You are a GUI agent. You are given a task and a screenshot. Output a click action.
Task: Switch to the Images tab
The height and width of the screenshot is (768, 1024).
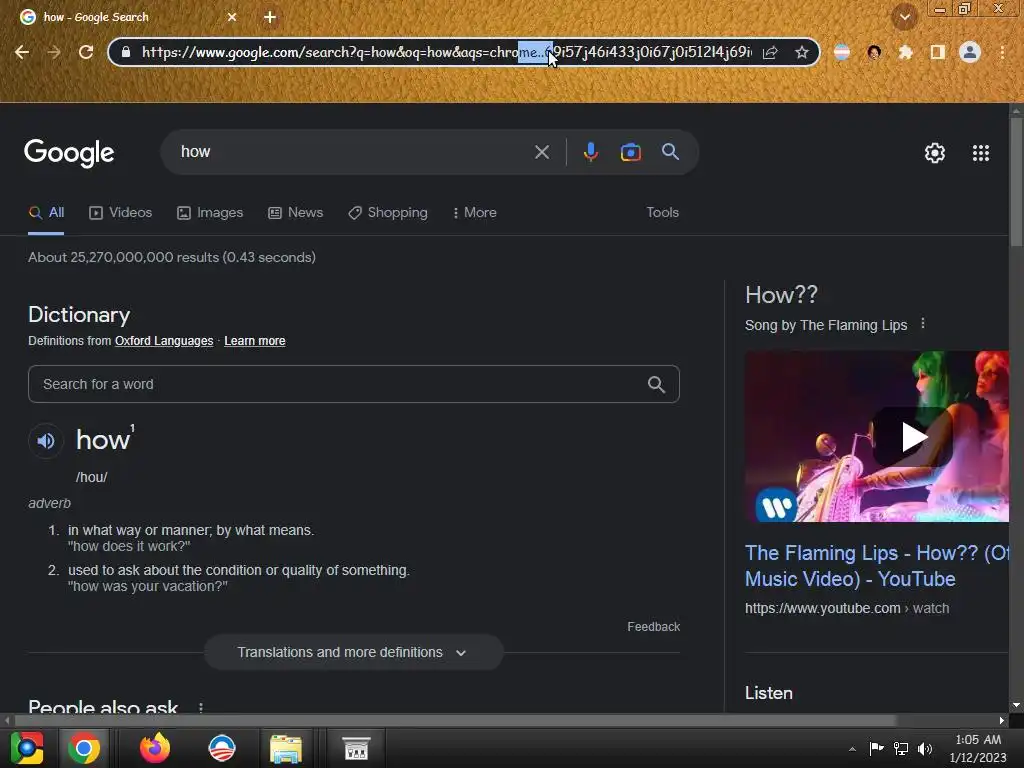(x=210, y=213)
